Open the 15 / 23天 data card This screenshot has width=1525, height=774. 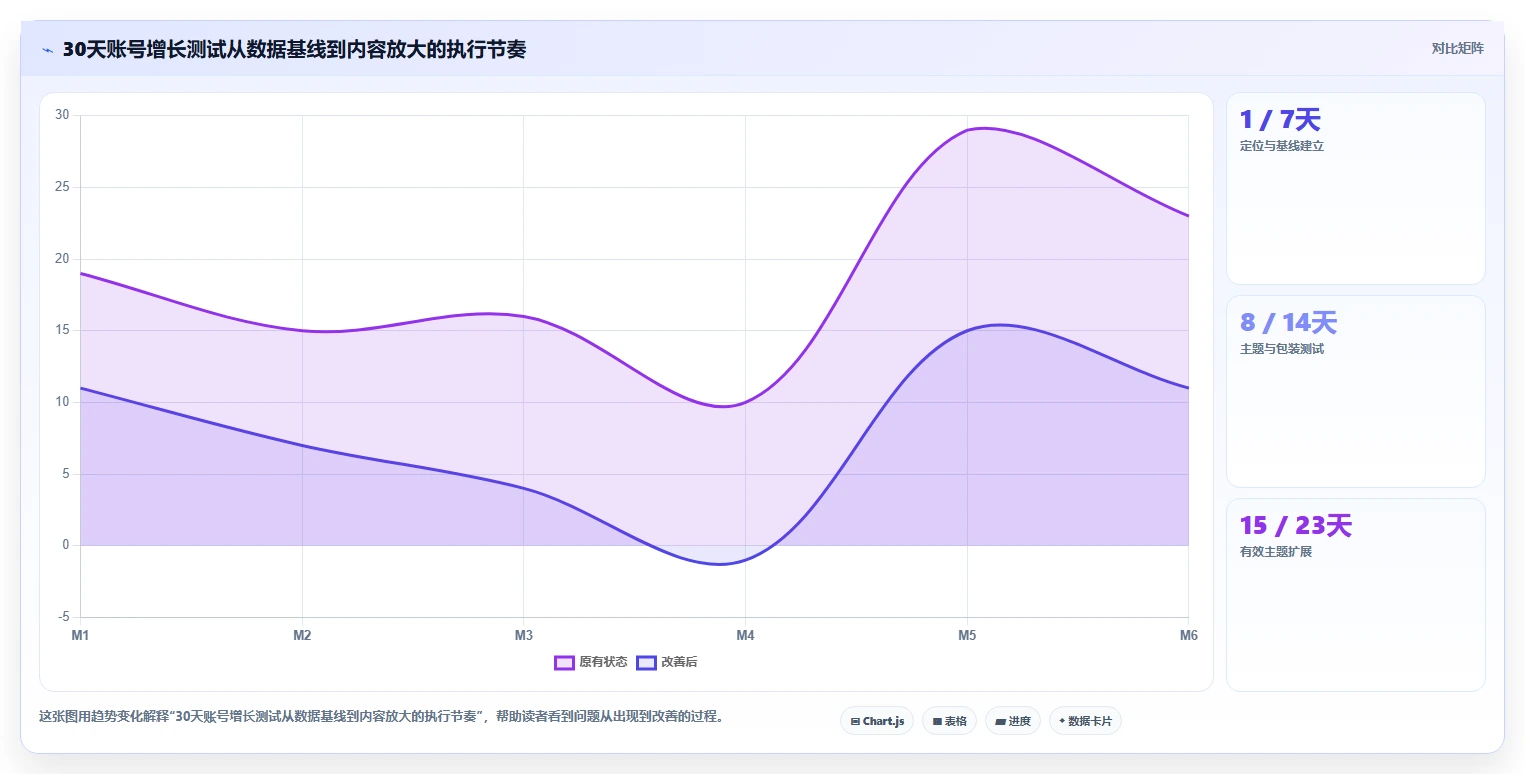click(x=1356, y=594)
